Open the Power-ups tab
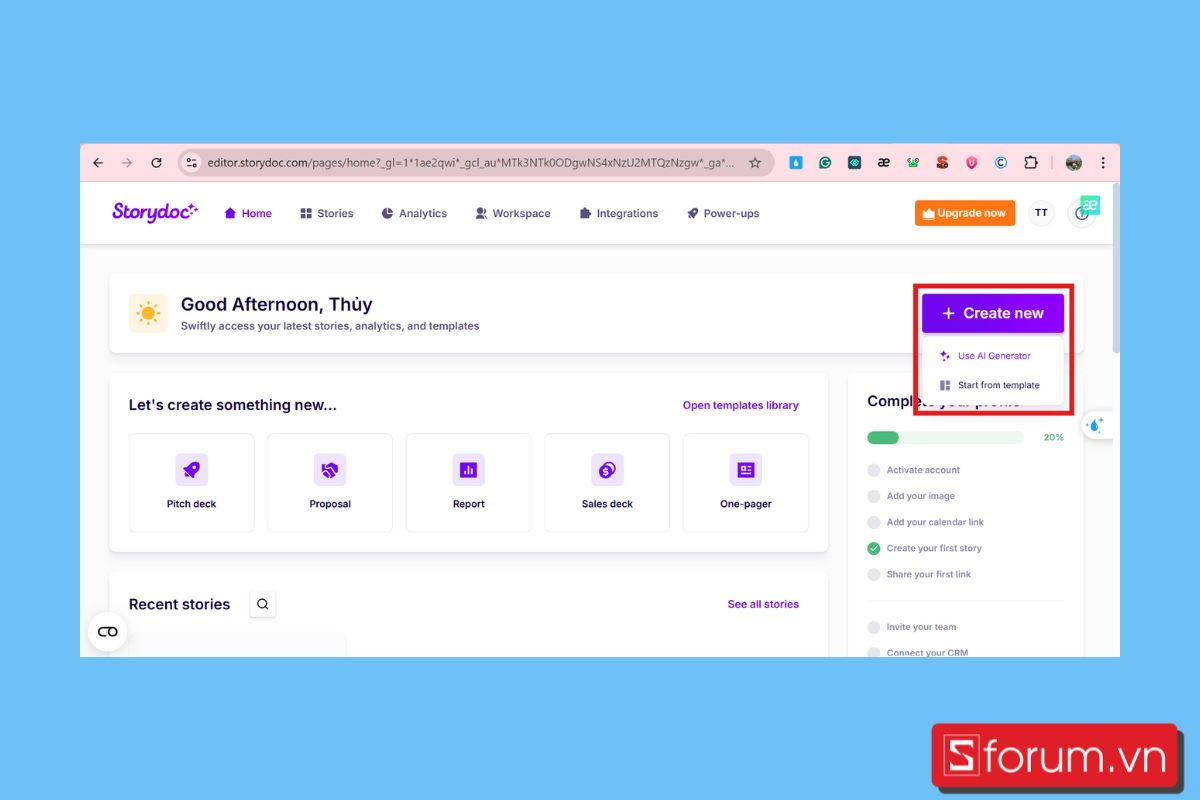The width and height of the screenshot is (1200, 800). tap(723, 213)
